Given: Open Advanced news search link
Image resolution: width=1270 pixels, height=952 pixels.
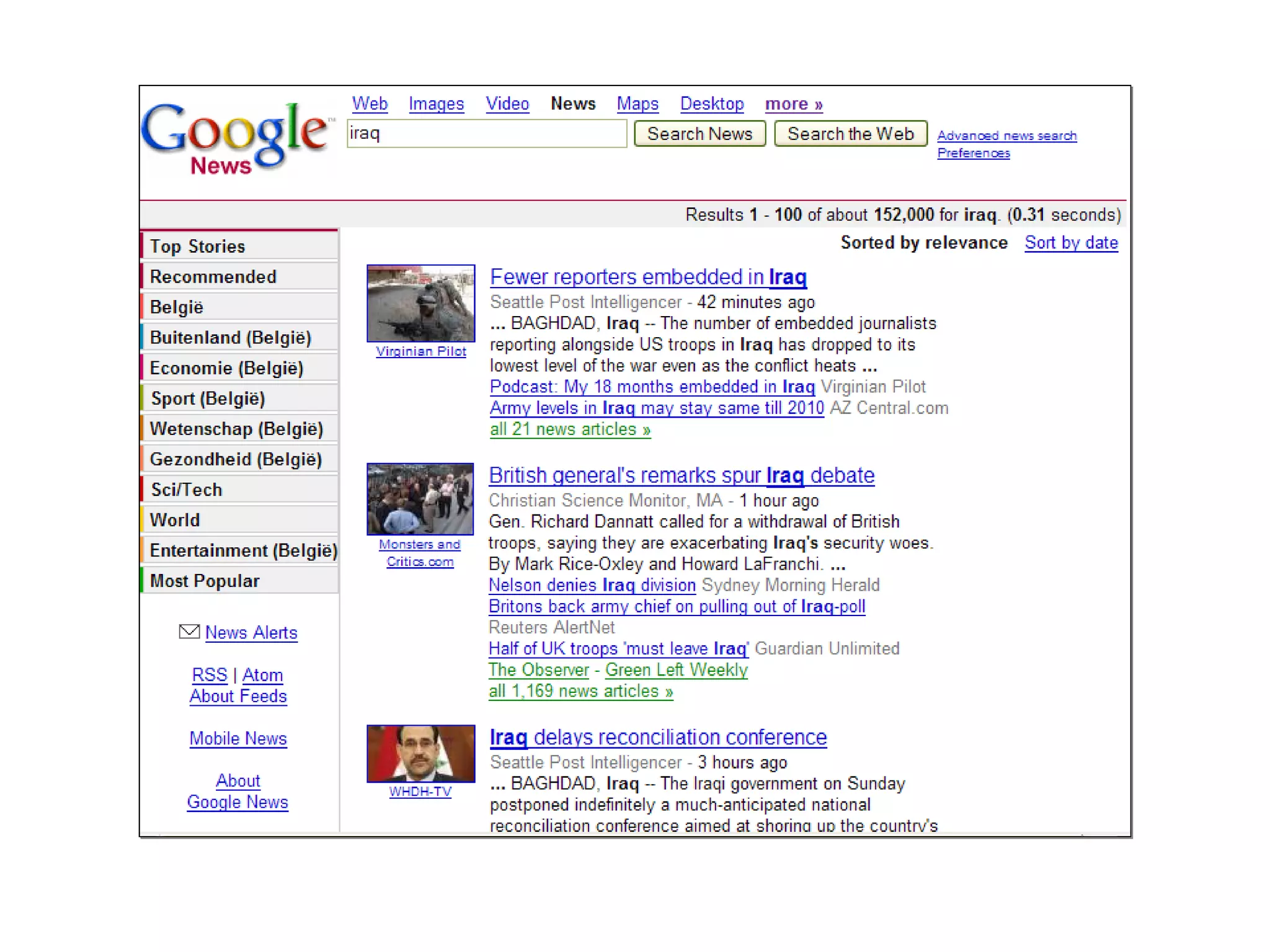Looking at the screenshot, I should [1006, 136].
